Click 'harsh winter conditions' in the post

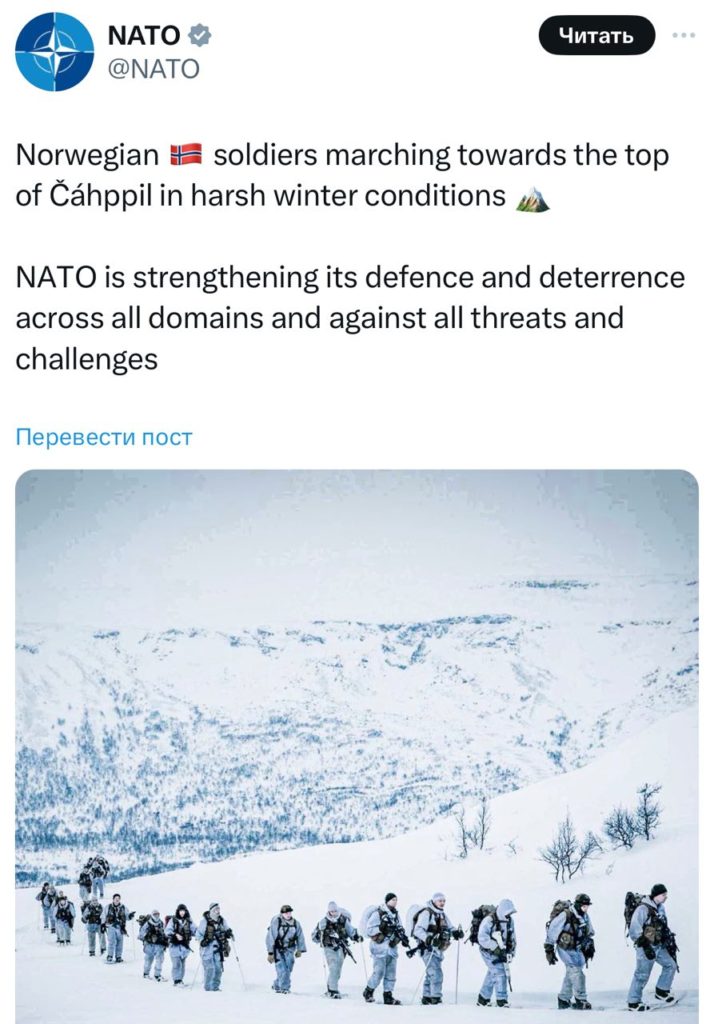[348, 196]
